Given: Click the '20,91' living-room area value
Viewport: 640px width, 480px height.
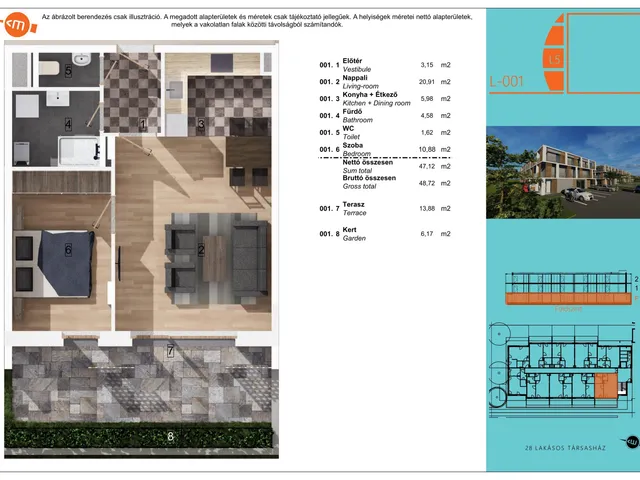Looking at the screenshot, I should (x=427, y=82).
